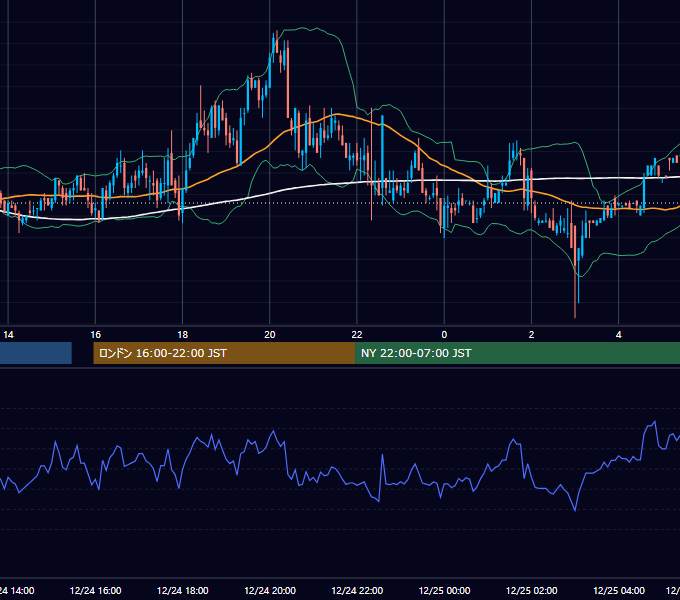The image size is (680, 600).
Task: Click the 14 hour axis label
Action: pyautogui.click(x=8, y=335)
